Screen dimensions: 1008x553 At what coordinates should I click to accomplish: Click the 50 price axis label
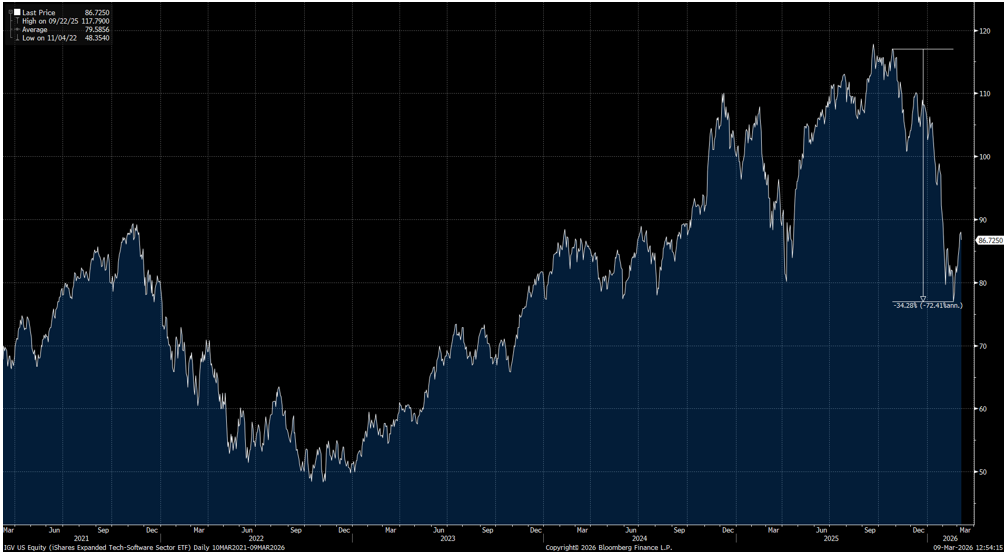985,472
